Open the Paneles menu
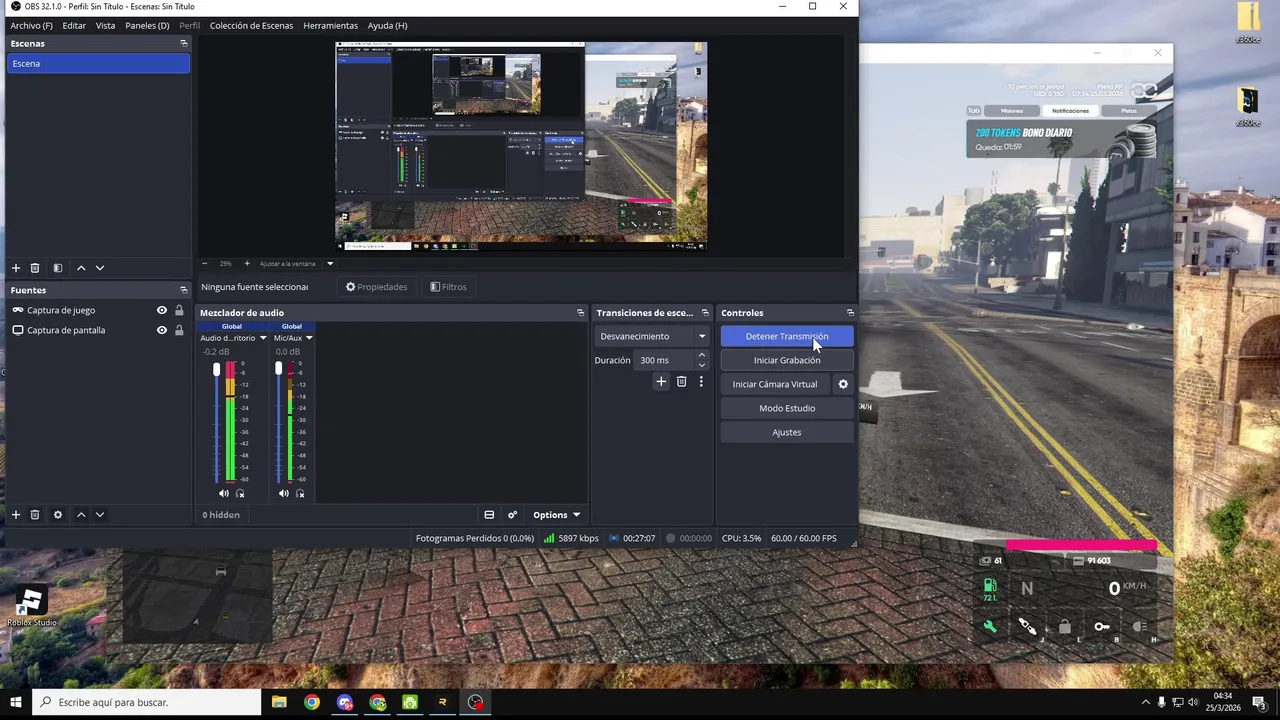 pos(147,25)
